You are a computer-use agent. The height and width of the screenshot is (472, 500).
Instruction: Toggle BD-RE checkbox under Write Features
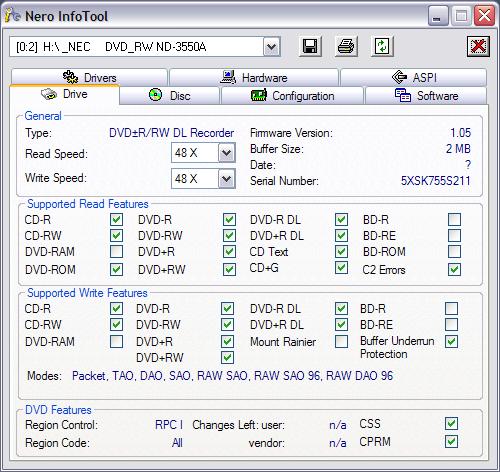tap(452, 324)
